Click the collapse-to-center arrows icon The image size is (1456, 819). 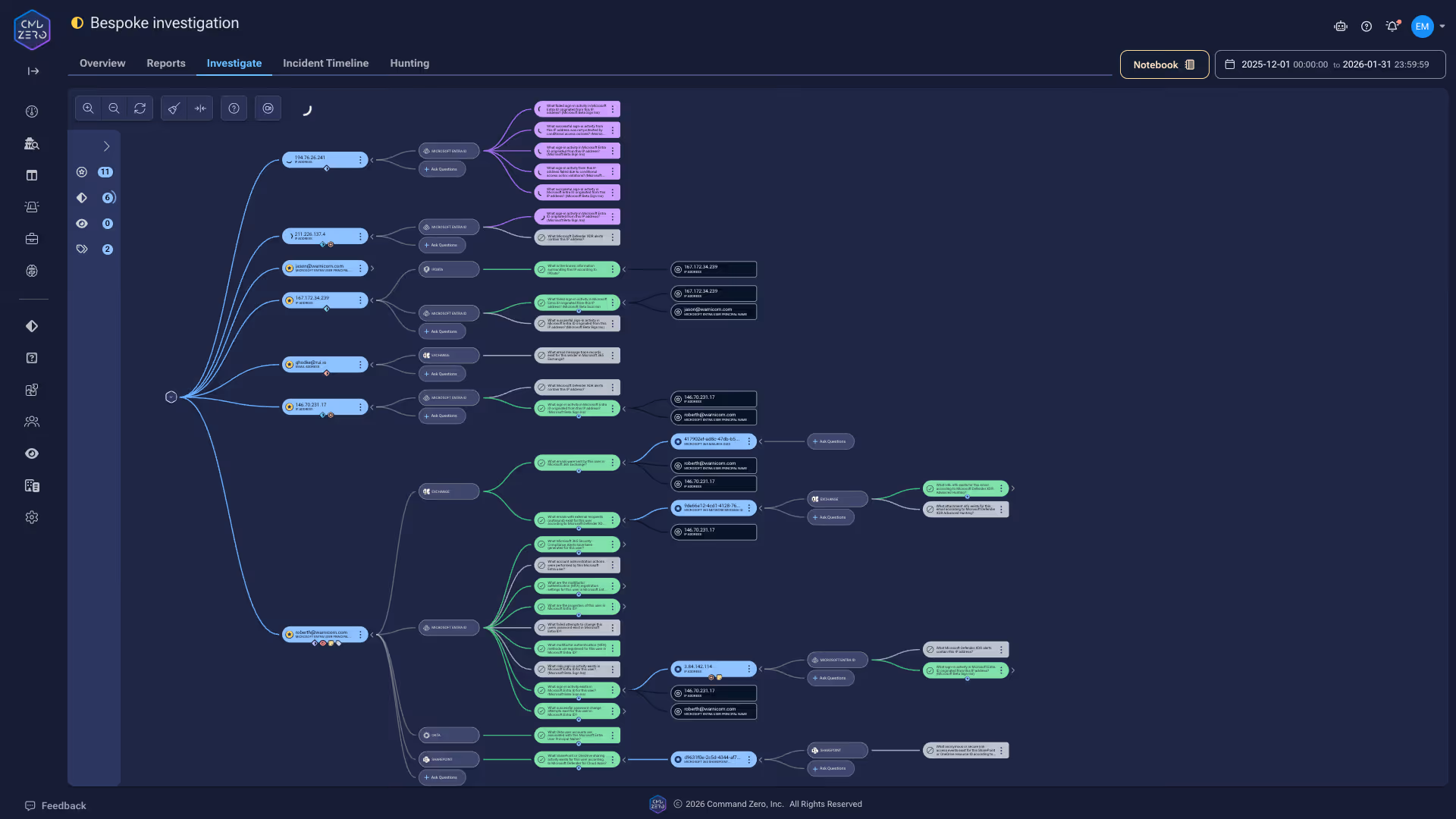(x=200, y=108)
